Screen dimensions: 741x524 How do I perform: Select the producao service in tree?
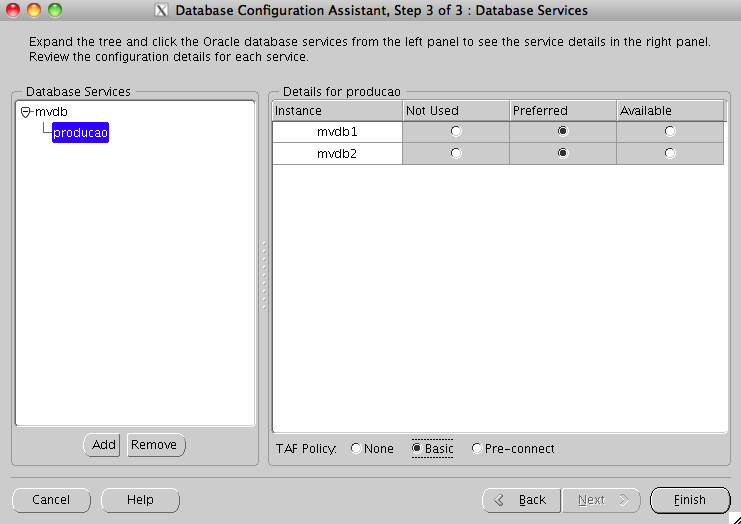80,133
